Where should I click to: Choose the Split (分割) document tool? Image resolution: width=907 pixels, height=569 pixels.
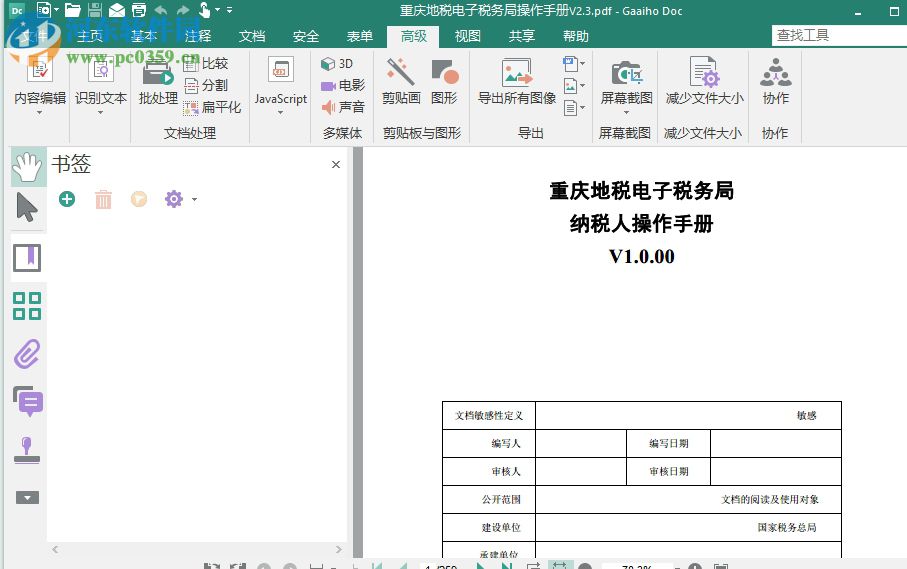[x=205, y=86]
